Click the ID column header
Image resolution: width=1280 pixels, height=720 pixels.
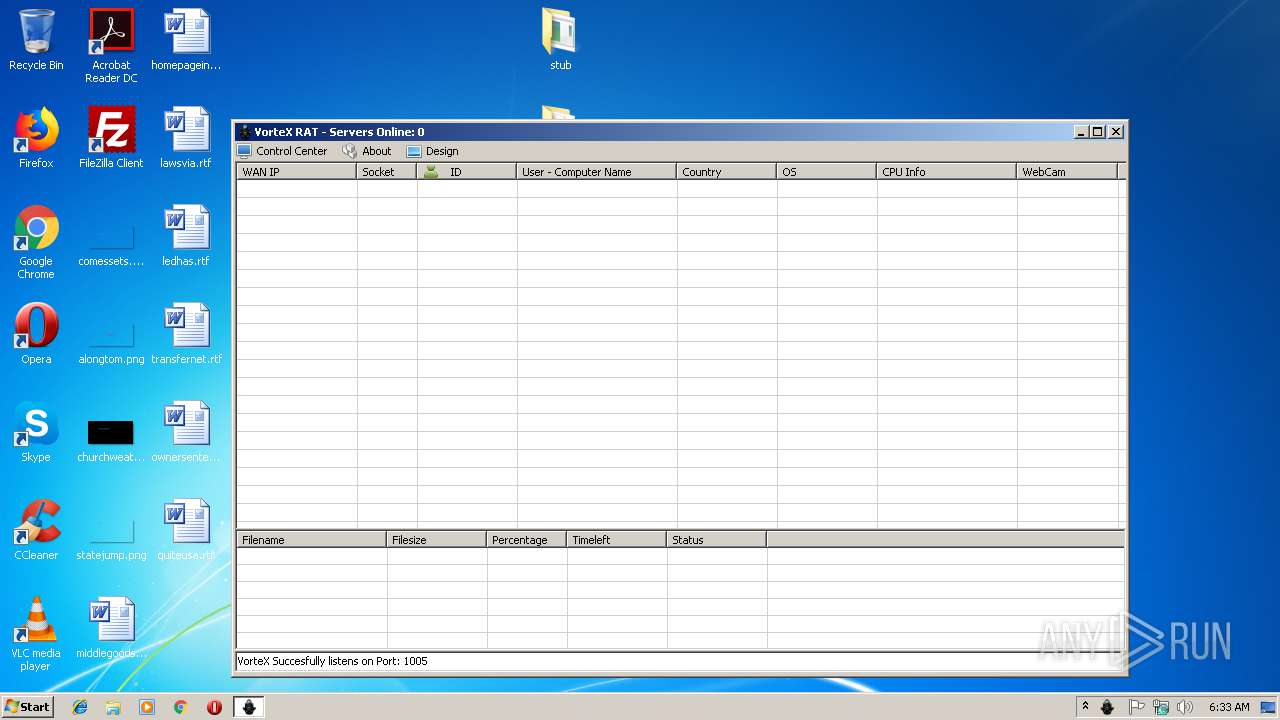(467, 172)
